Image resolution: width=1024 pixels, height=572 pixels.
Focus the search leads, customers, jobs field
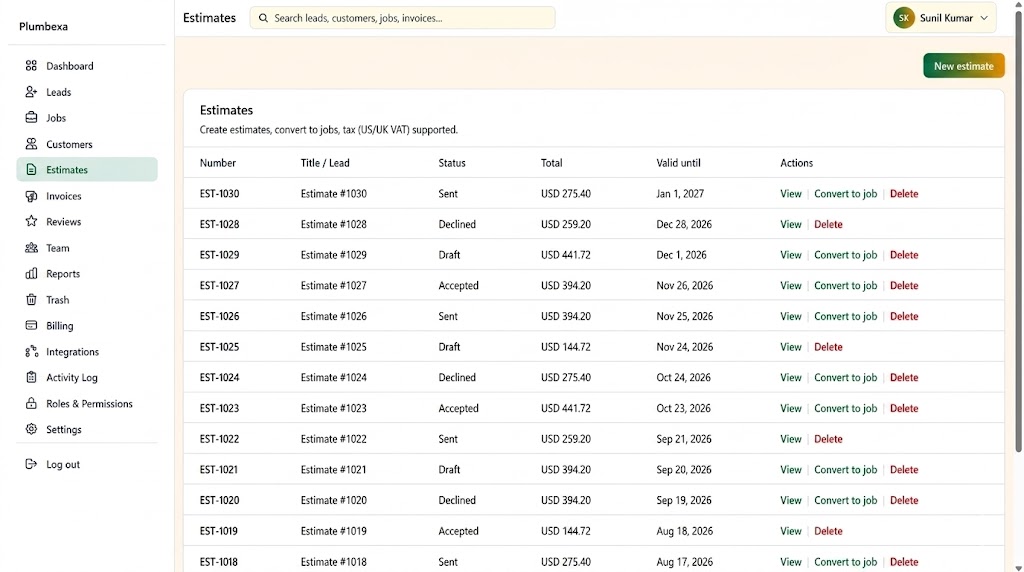click(402, 18)
